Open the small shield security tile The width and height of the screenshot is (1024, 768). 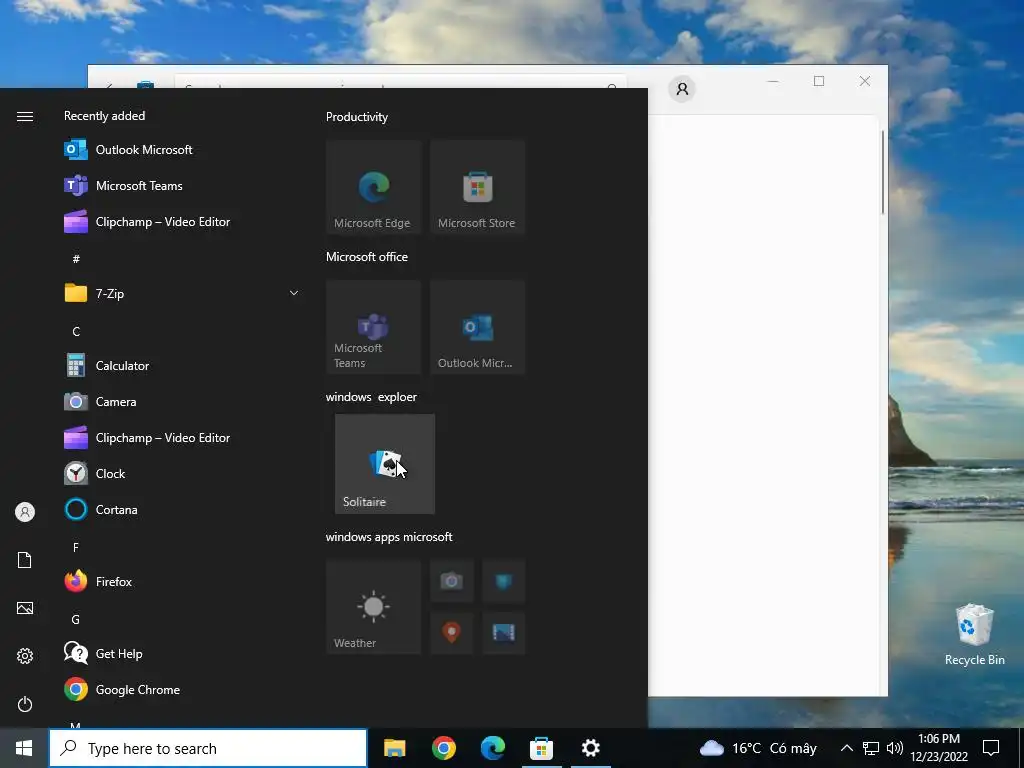point(504,581)
